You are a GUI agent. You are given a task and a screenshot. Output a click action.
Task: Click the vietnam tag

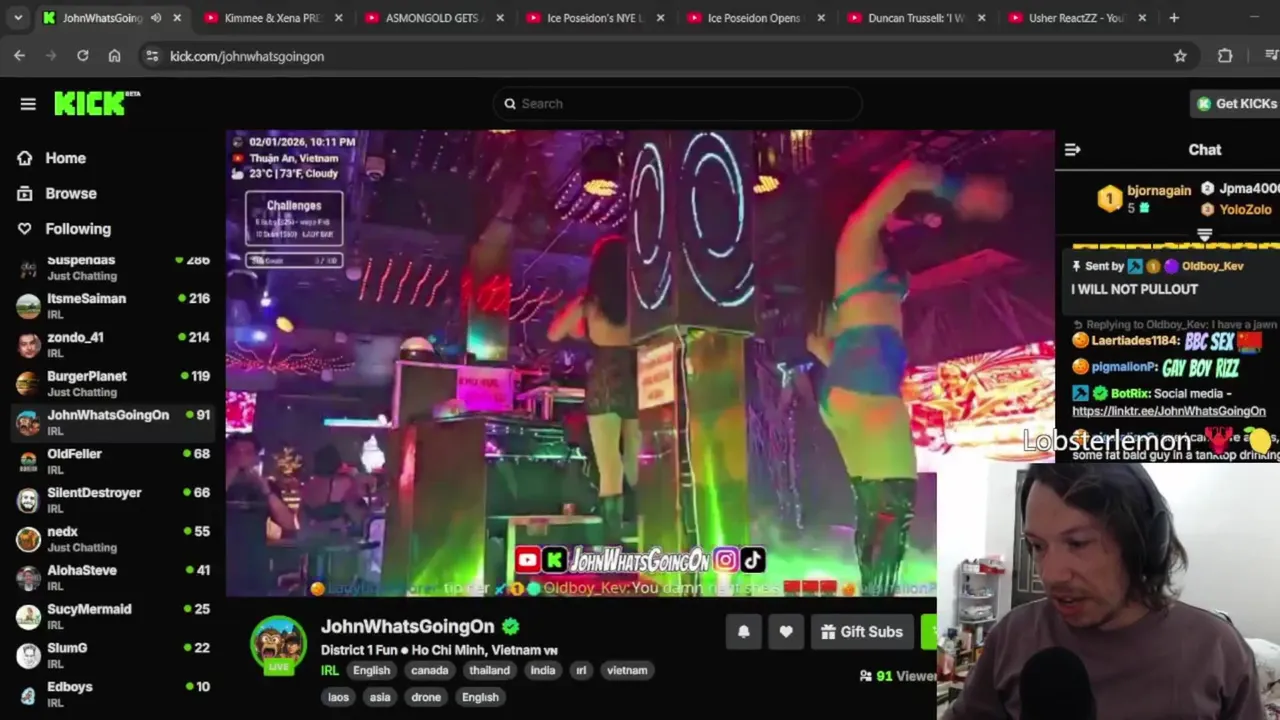pos(627,670)
